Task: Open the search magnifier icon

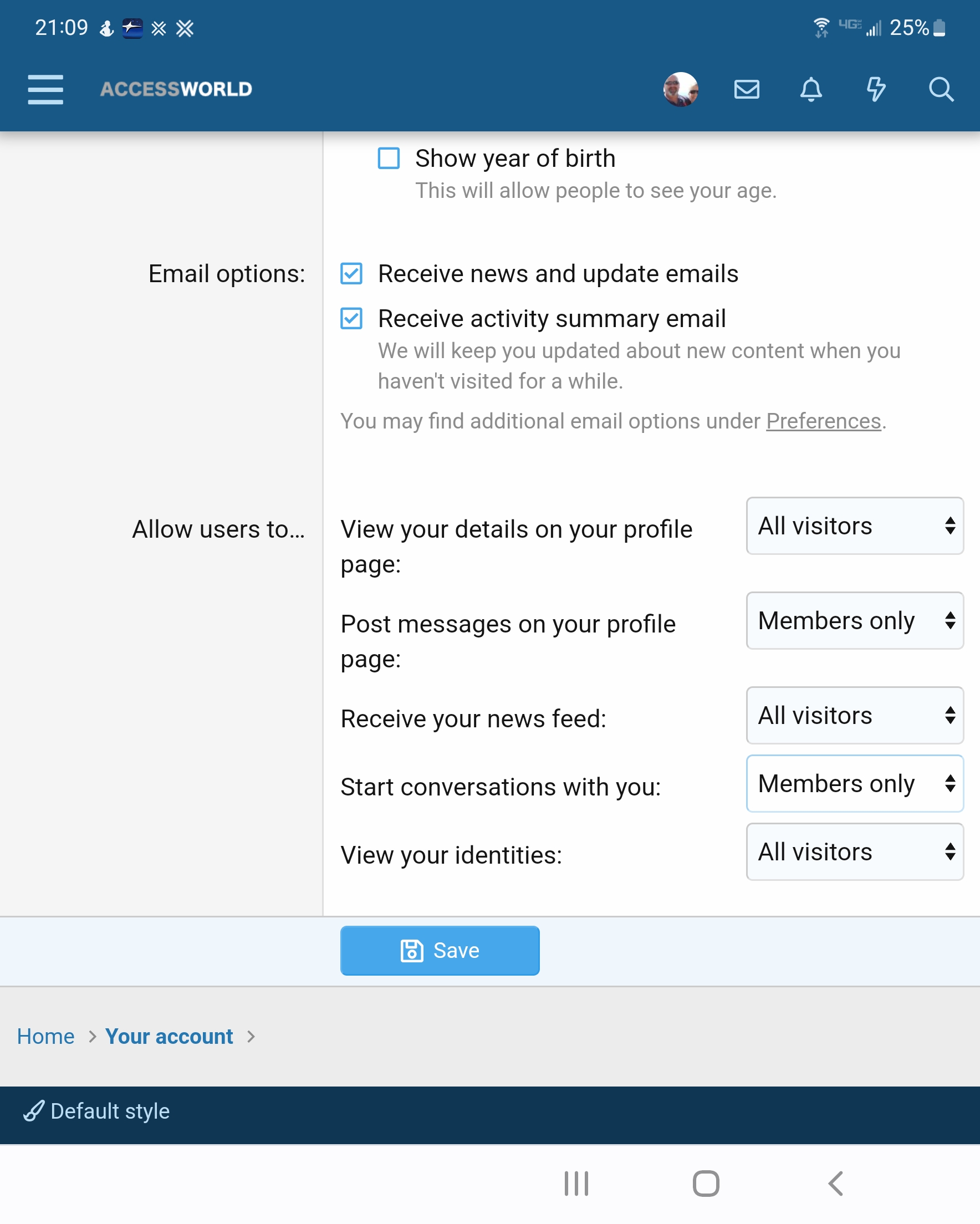Action: point(940,89)
